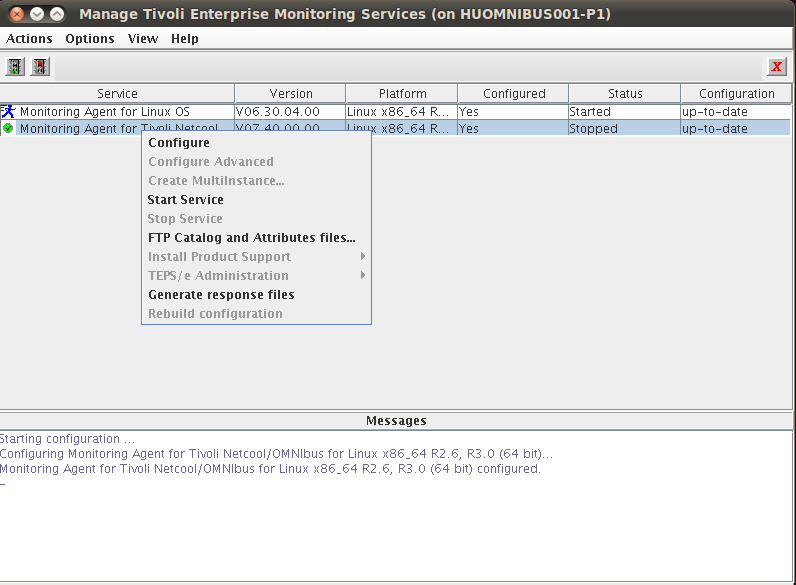This screenshot has width=796, height=585.
Task: Sort by the Status column header
Action: [x=625, y=93]
